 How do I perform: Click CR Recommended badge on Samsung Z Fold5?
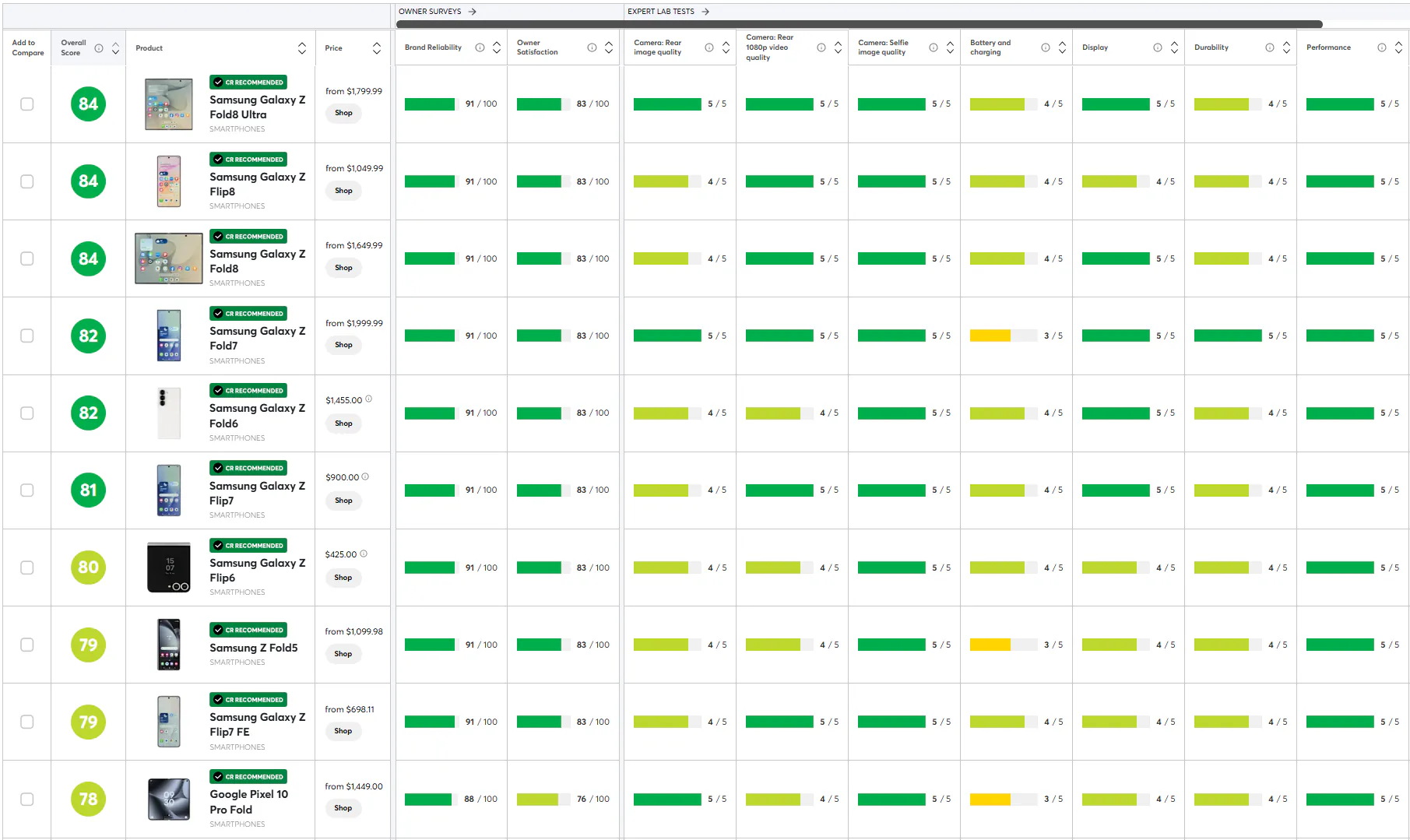point(248,630)
